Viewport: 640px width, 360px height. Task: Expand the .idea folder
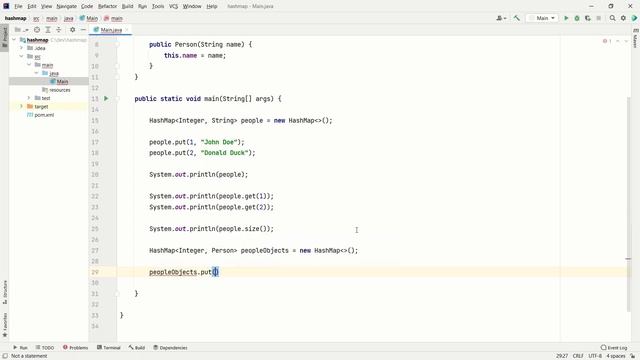[x=22, y=48]
